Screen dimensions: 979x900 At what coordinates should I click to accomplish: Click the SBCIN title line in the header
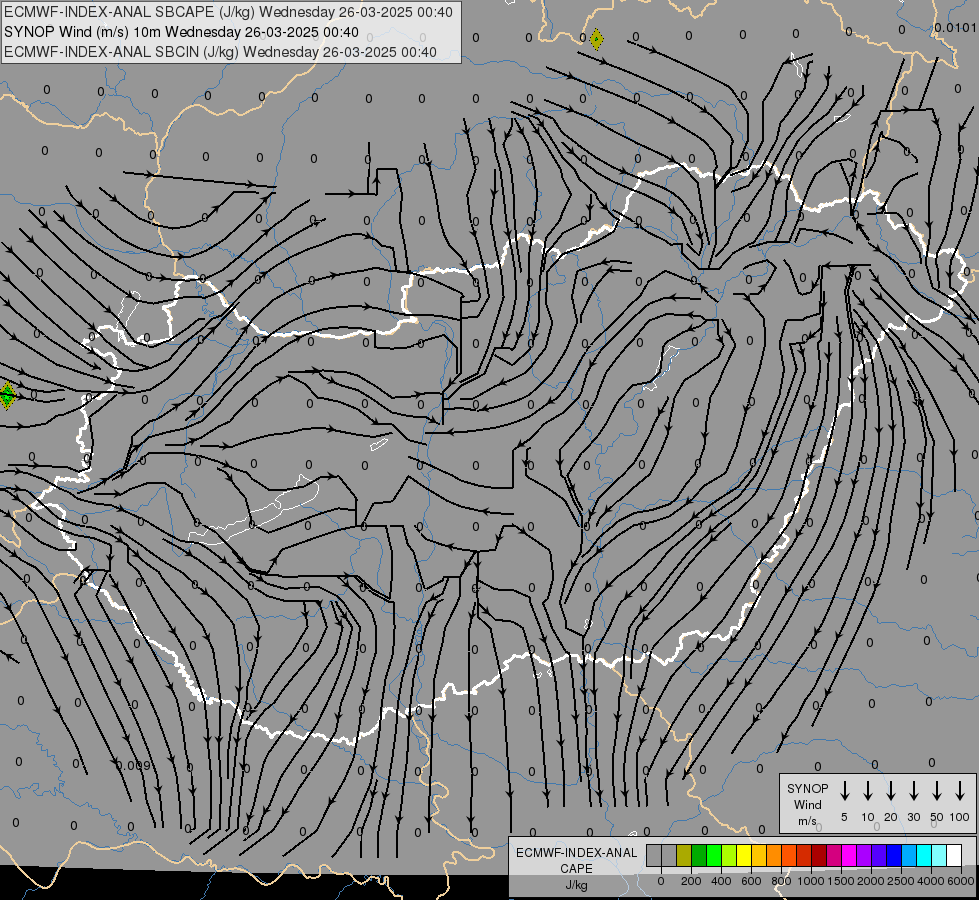click(x=220, y=52)
